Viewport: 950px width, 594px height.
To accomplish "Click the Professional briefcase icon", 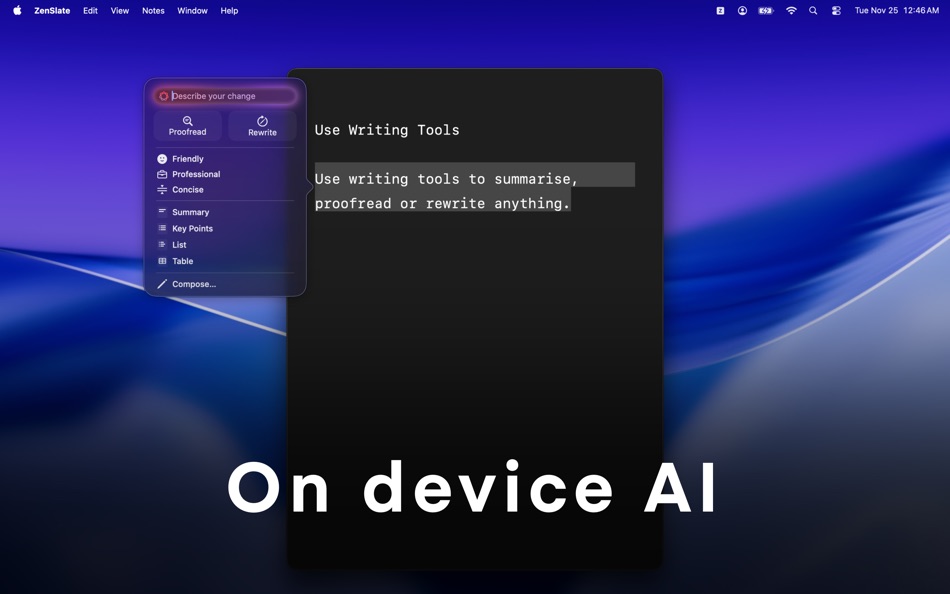I will (161, 174).
